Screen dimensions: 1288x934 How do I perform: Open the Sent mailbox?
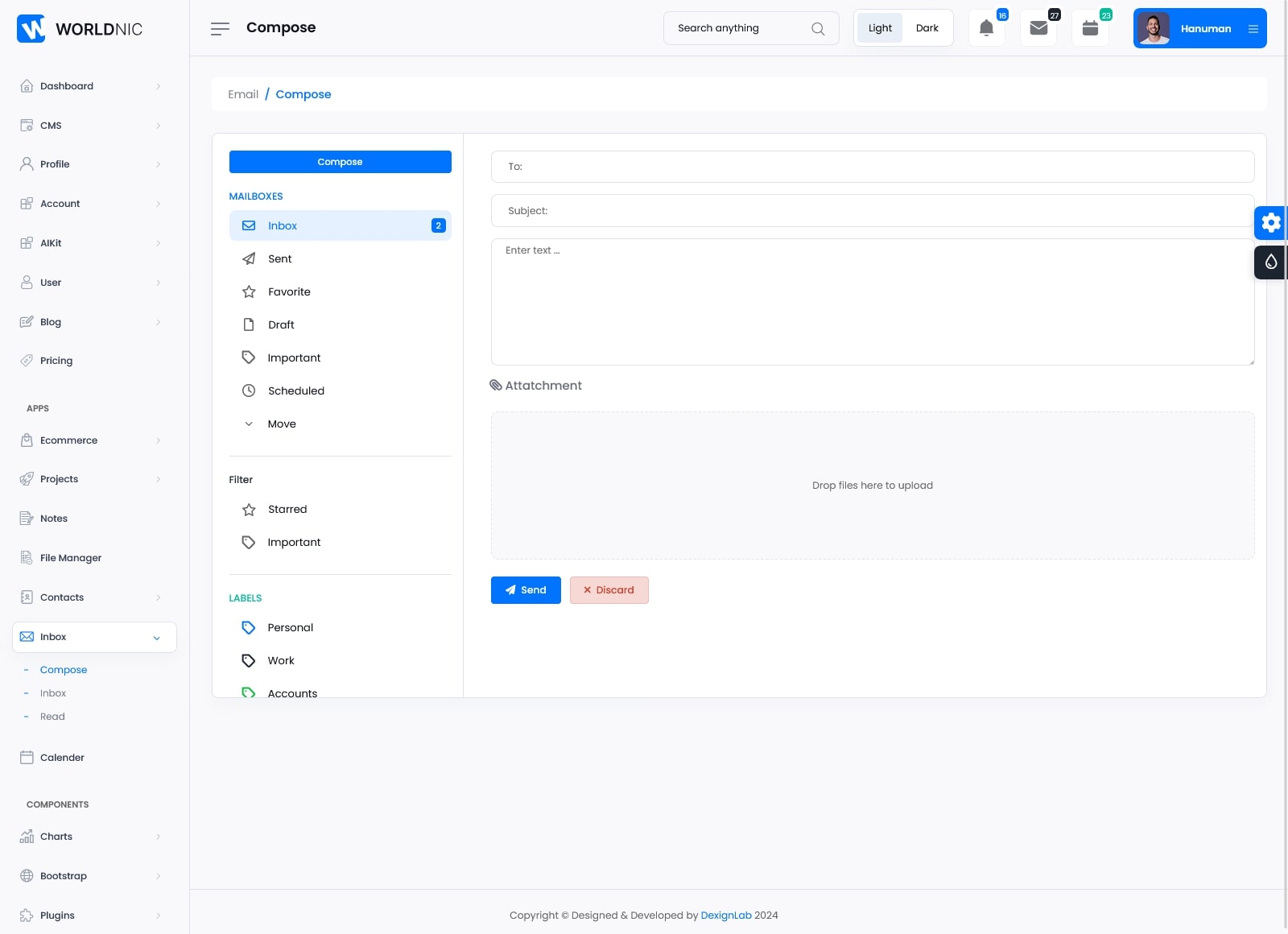[279, 259]
